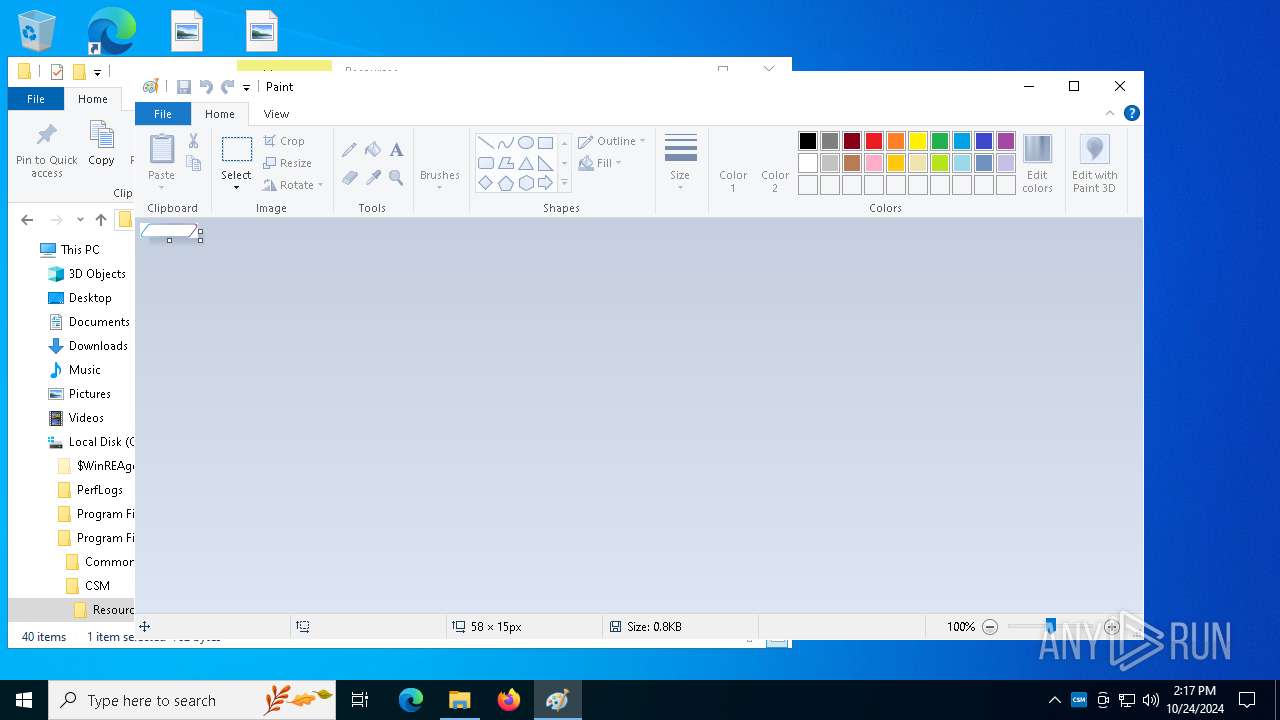Activate Color 2 background selector
This screenshot has width=1280, height=720.
click(775, 163)
